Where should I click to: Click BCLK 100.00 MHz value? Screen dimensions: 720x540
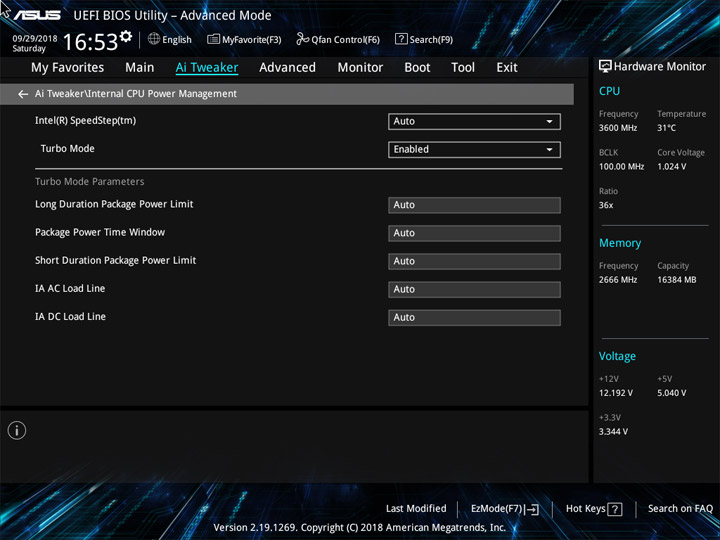tap(621, 167)
